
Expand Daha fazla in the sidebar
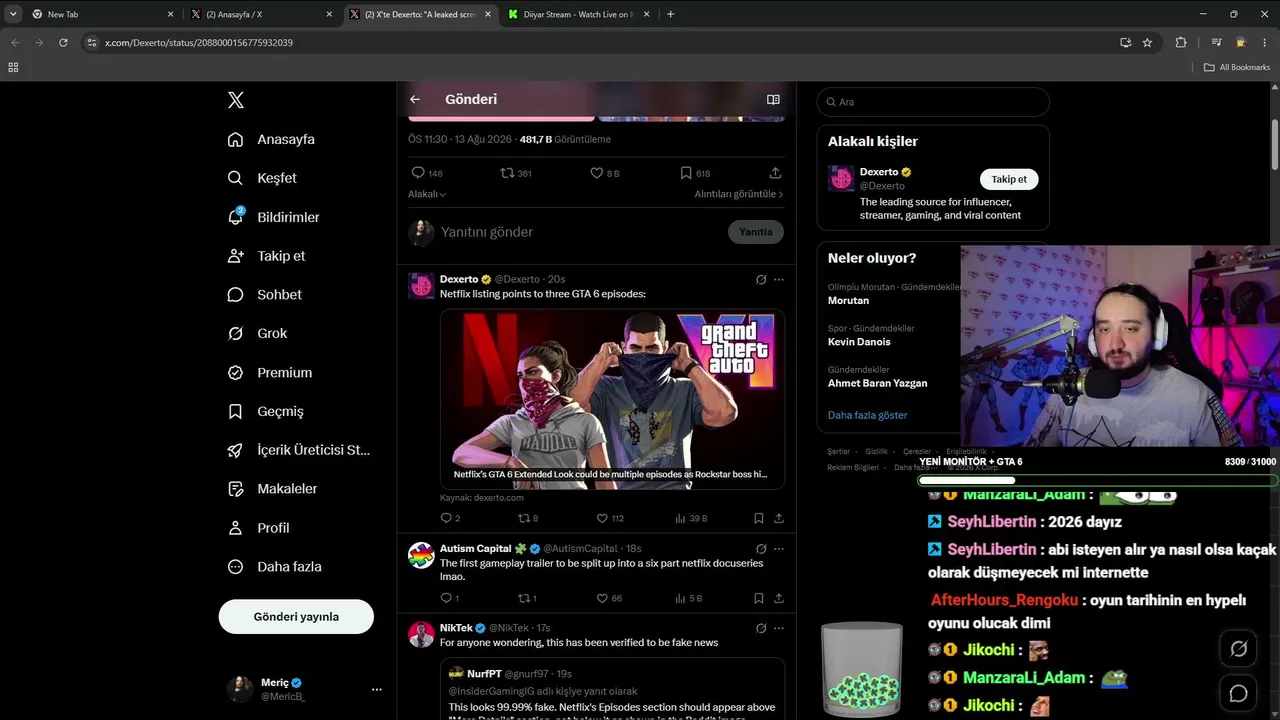tap(275, 567)
